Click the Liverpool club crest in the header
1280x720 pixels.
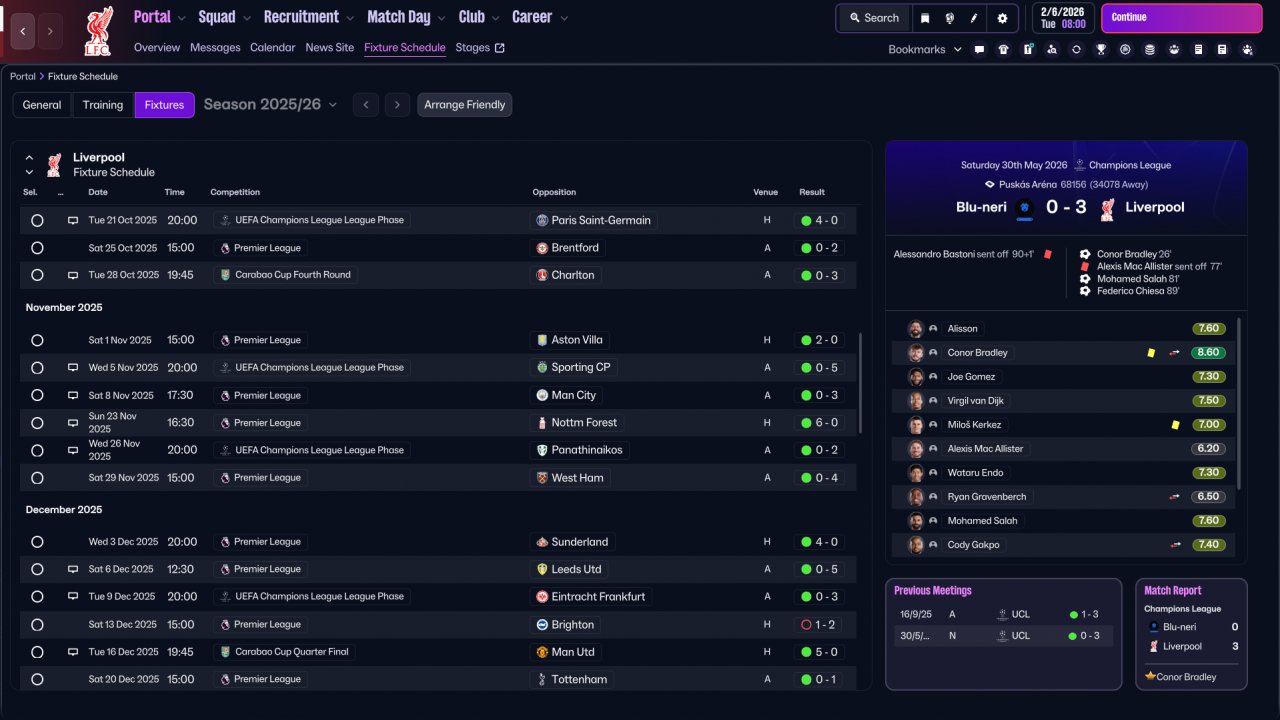pos(98,30)
